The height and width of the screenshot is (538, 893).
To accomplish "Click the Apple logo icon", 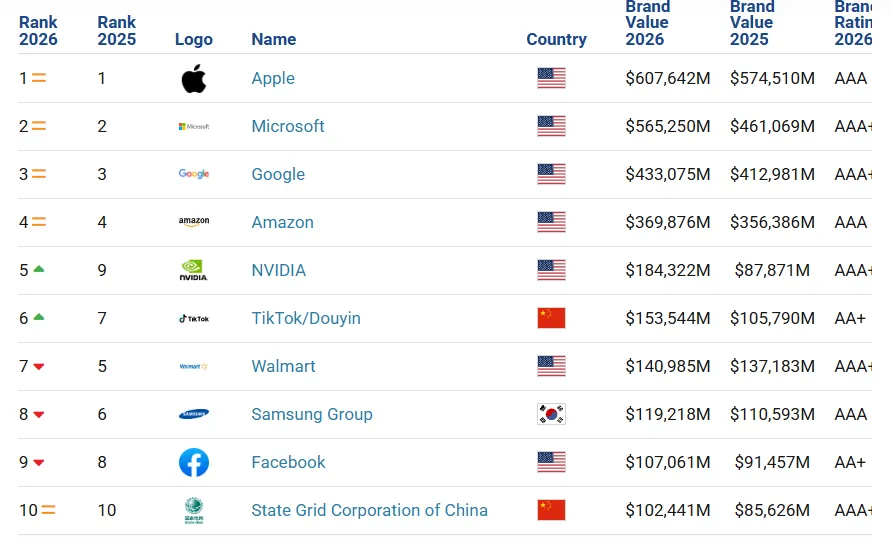I will coord(194,79).
